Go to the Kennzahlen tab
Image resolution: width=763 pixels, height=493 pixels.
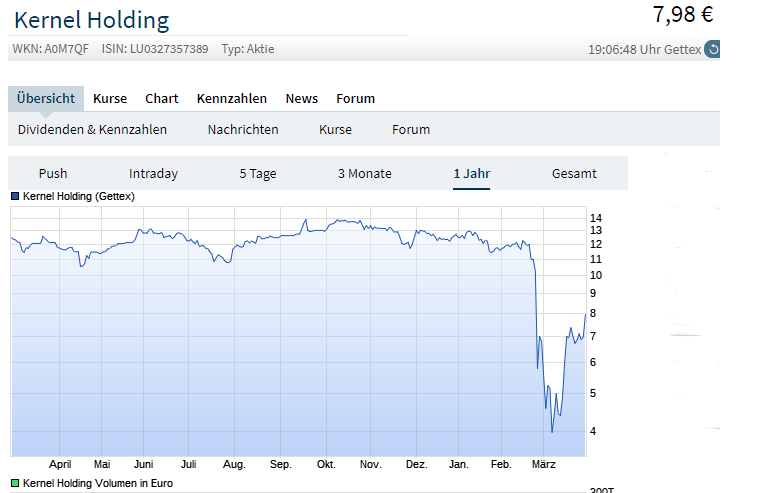tap(232, 99)
